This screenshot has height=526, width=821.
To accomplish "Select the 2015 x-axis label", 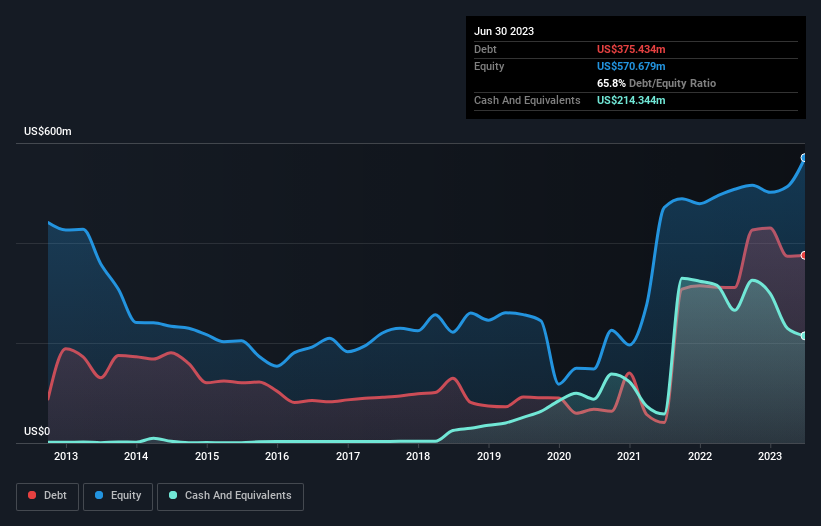I will [207, 456].
